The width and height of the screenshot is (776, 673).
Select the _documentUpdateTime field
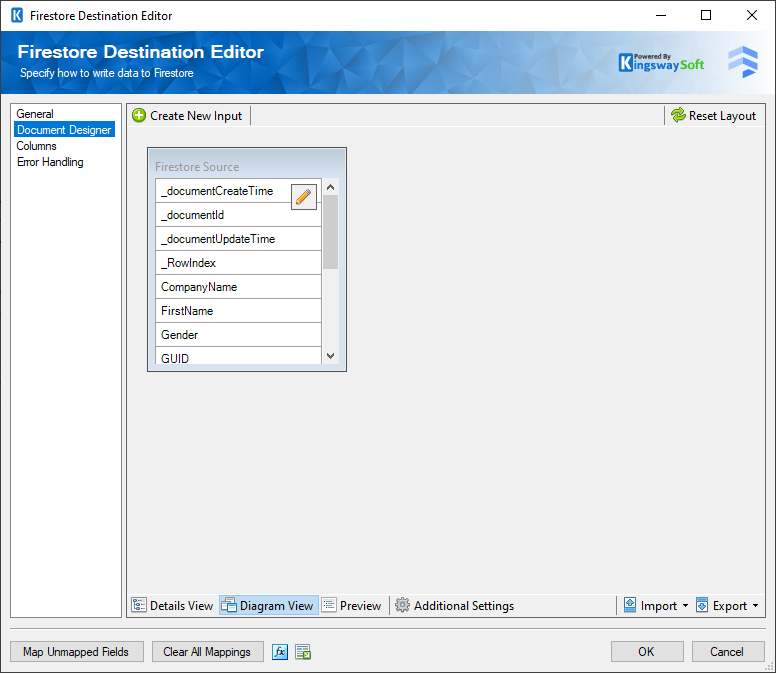coord(238,239)
